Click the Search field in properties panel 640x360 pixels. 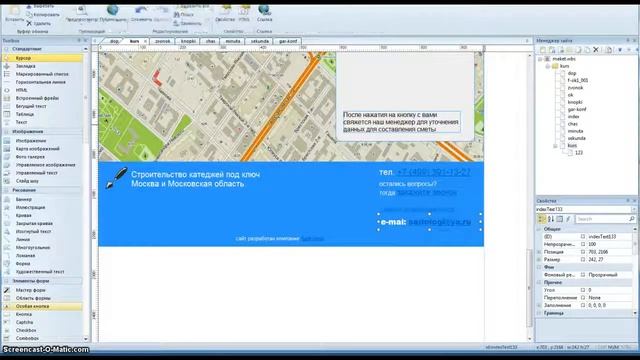[605, 219]
